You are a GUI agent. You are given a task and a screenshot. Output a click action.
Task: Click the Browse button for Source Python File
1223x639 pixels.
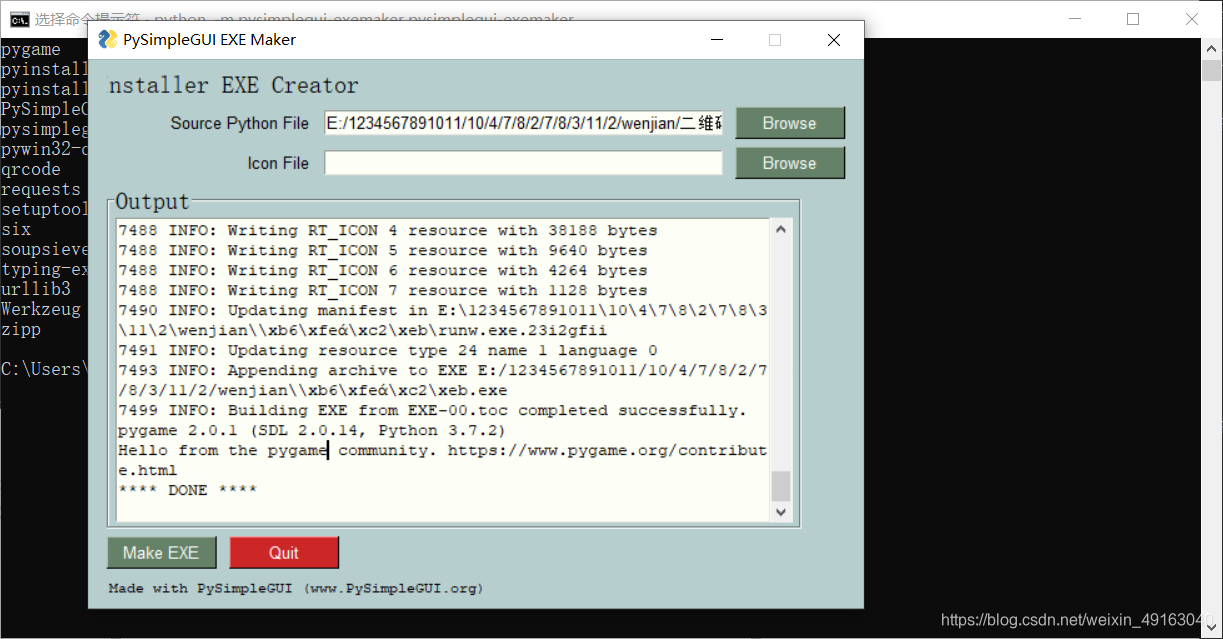[x=790, y=123]
